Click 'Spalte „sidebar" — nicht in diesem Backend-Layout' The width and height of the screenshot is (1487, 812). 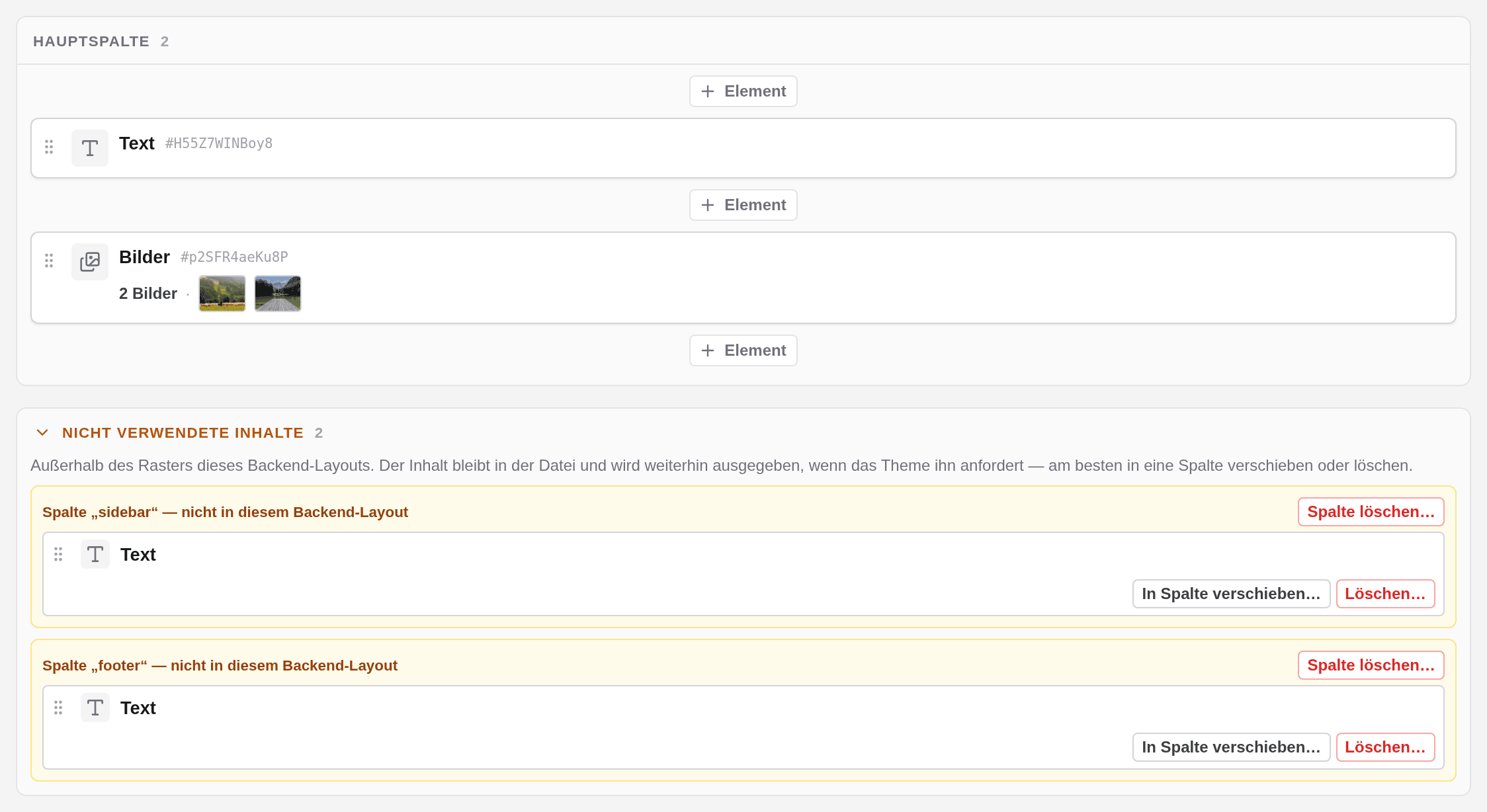[x=225, y=512]
